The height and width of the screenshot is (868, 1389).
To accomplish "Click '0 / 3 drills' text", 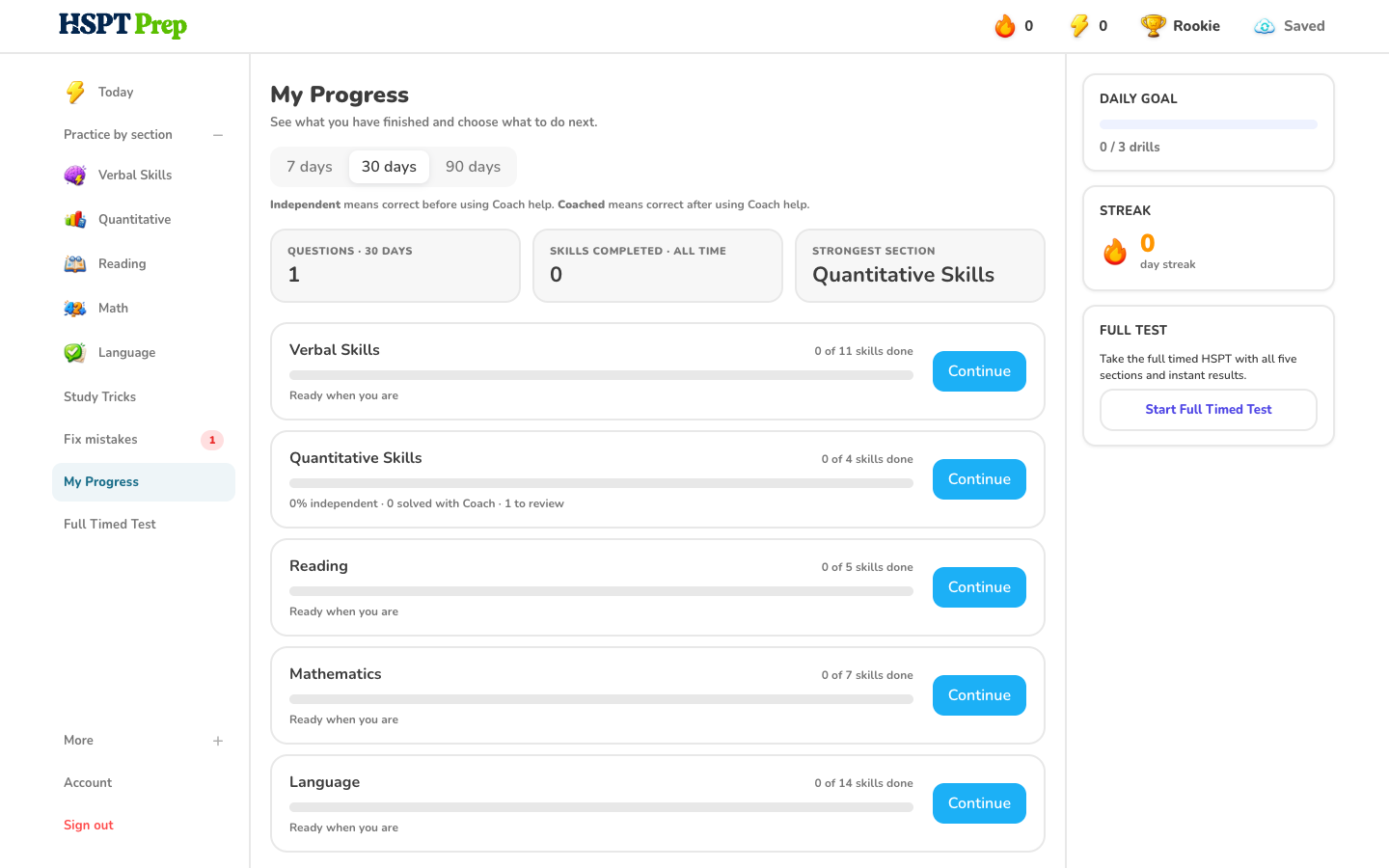I will pyautogui.click(x=1130, y=148).
